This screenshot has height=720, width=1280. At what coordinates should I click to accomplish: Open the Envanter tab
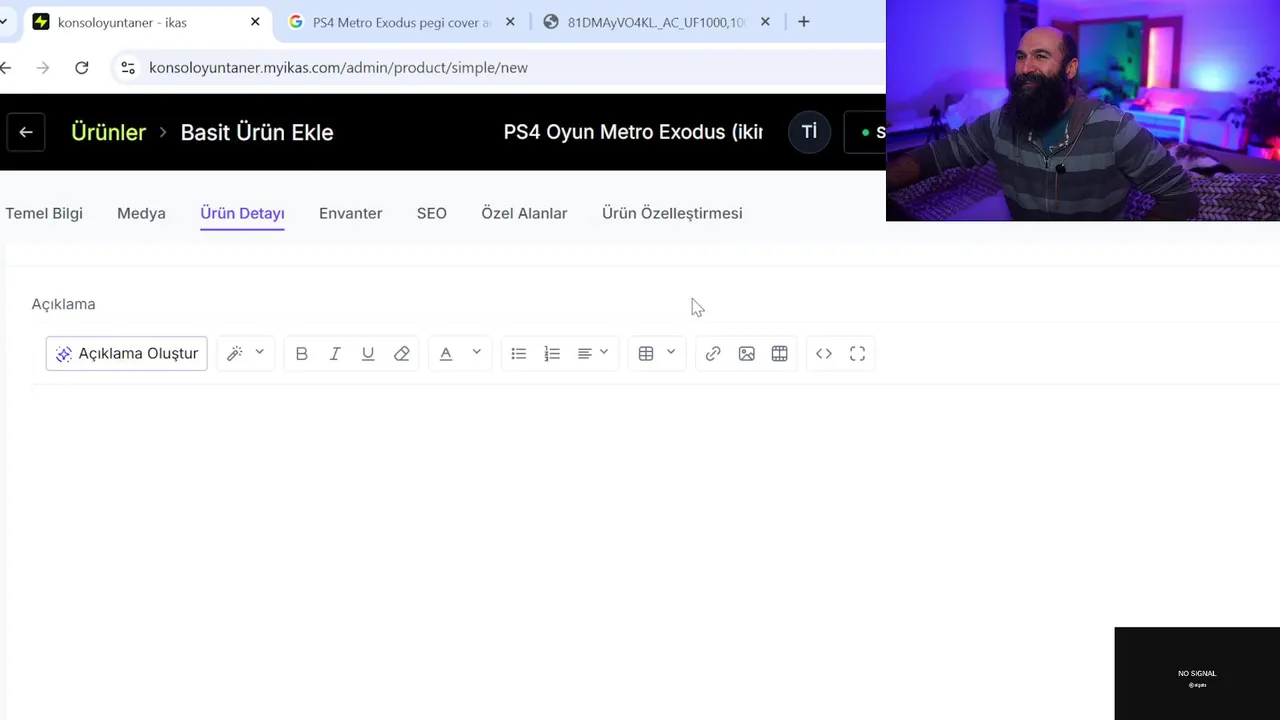[x=350, y=213]
